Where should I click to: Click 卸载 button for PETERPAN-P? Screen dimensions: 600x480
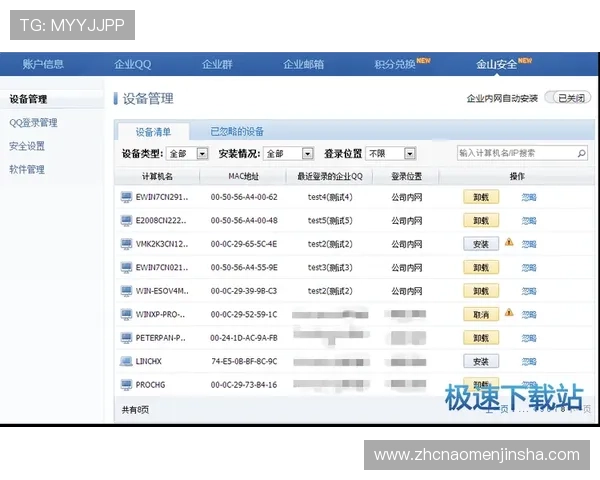(x=481, y=338)
